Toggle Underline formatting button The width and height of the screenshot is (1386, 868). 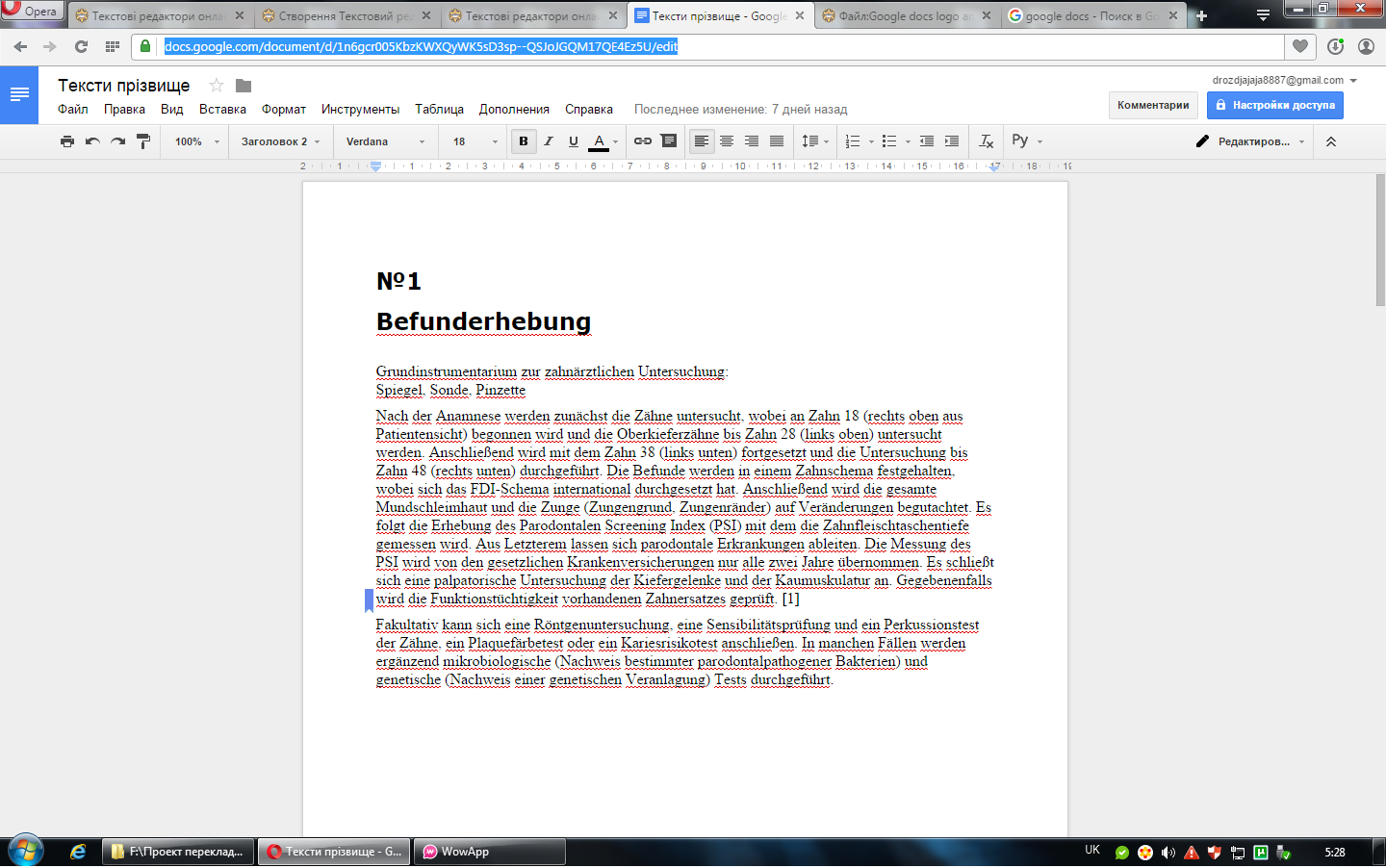(574, 141)
